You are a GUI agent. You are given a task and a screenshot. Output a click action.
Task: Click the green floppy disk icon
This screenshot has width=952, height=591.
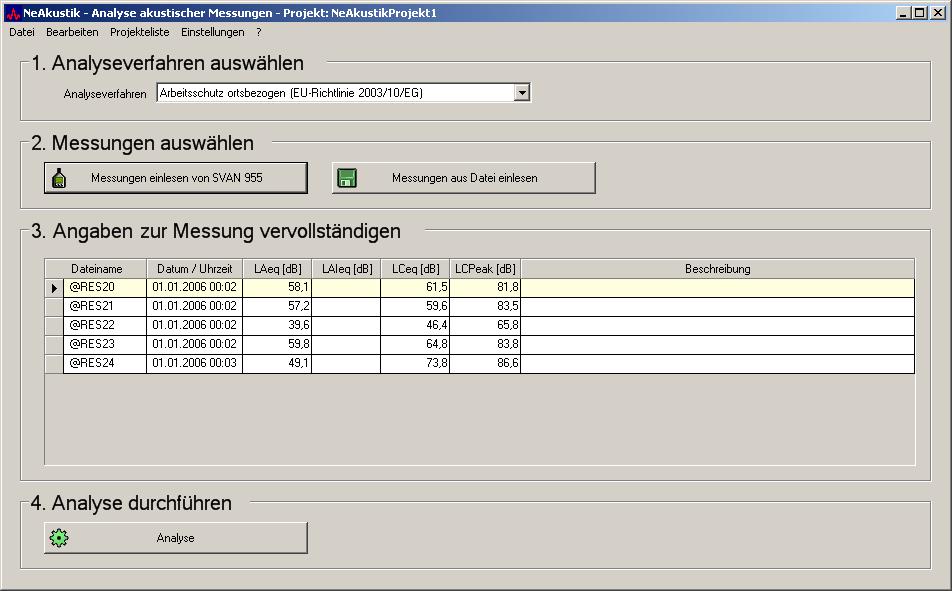click(x=347, y=178)
